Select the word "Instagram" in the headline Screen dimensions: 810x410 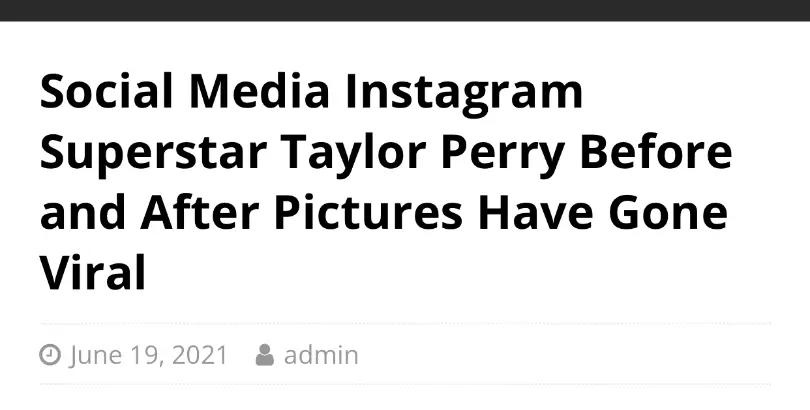(464, 94)
